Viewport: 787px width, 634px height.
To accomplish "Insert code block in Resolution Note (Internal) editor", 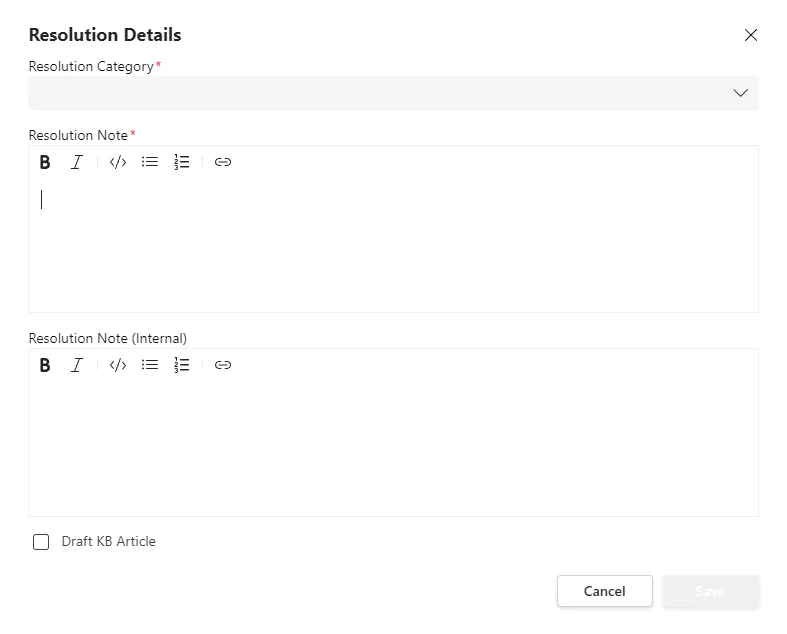I will pyautogui.click(x=118, y=365).
